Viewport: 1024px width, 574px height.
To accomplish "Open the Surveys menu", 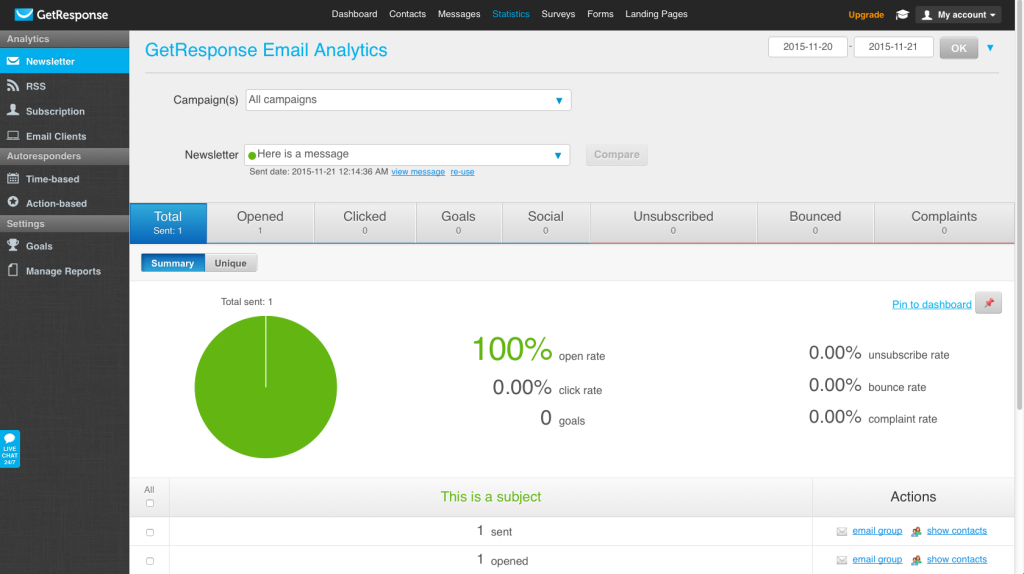I will click(x=558, y=14).
